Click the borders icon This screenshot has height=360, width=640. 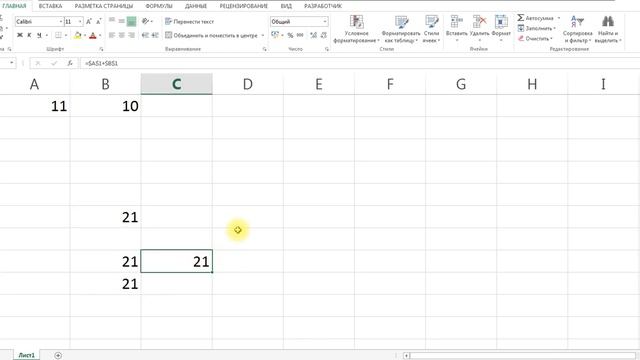(58, 36)
